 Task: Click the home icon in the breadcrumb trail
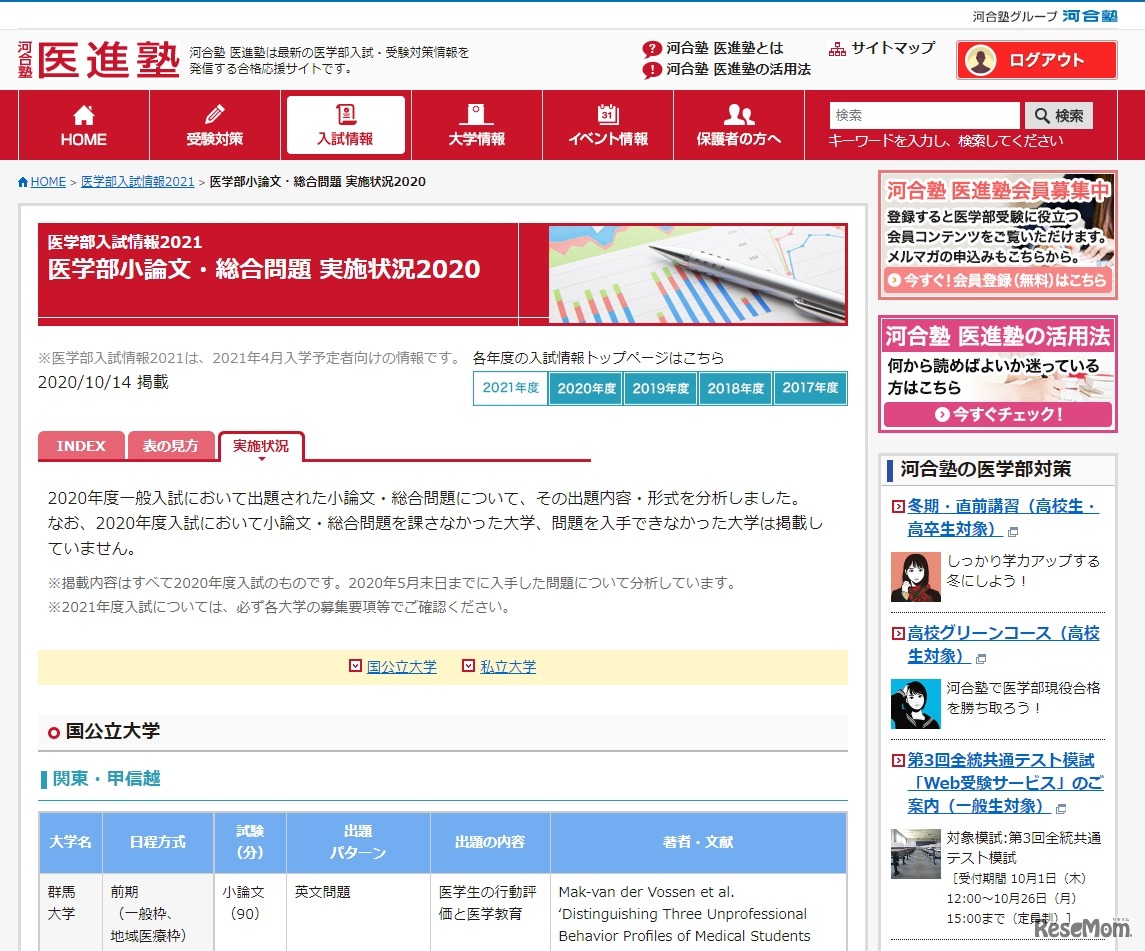click(23, 181)
